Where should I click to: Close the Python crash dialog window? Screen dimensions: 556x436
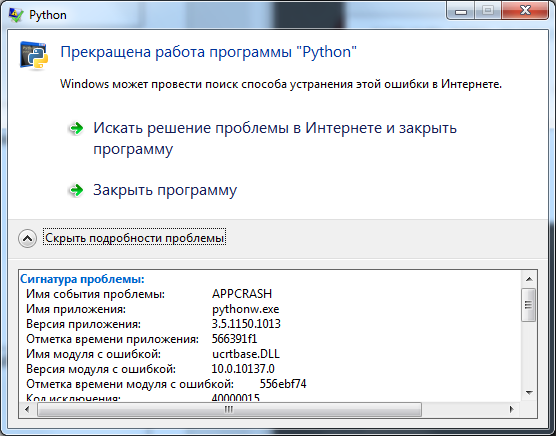[x=525, y=10]
